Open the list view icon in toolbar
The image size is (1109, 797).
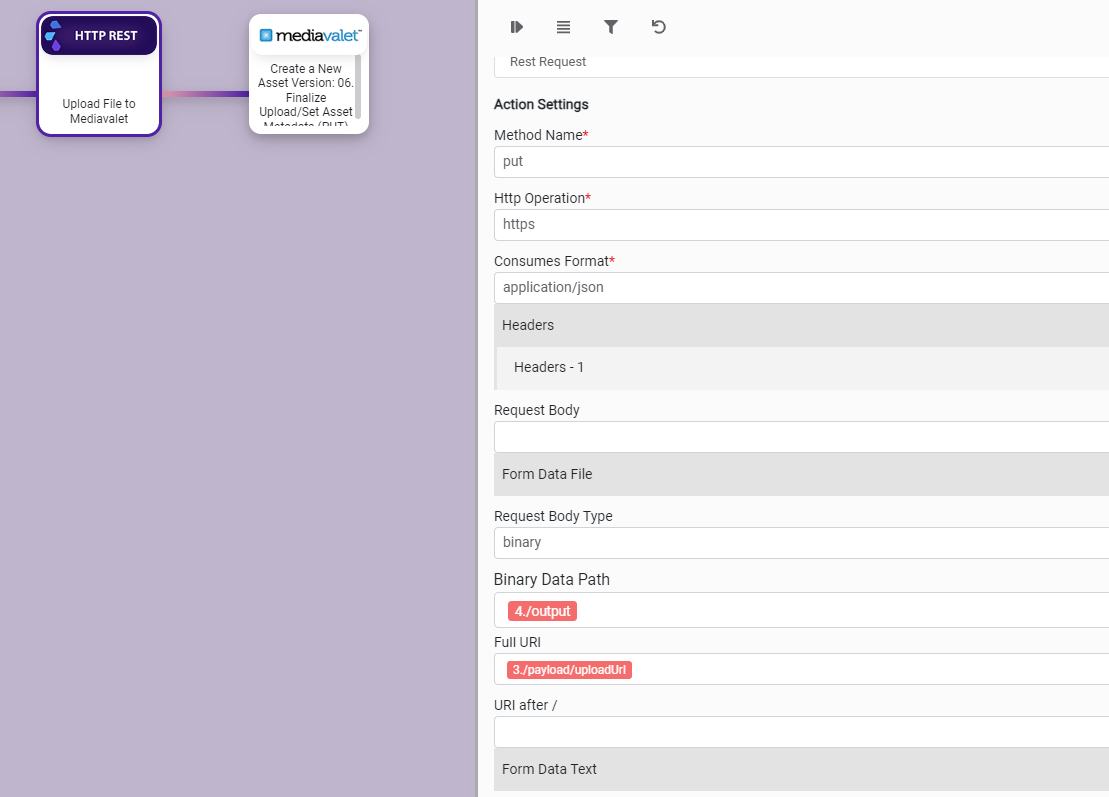[564, 27]
